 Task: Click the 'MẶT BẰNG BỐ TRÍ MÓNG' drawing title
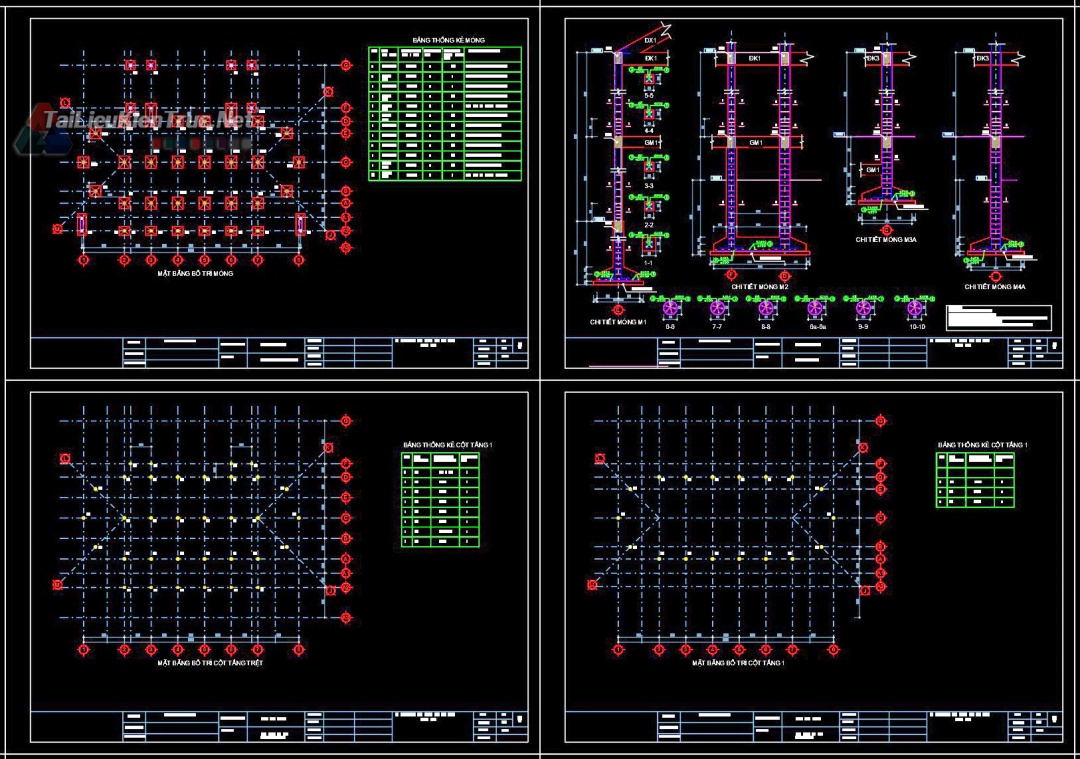click(195, 273)
